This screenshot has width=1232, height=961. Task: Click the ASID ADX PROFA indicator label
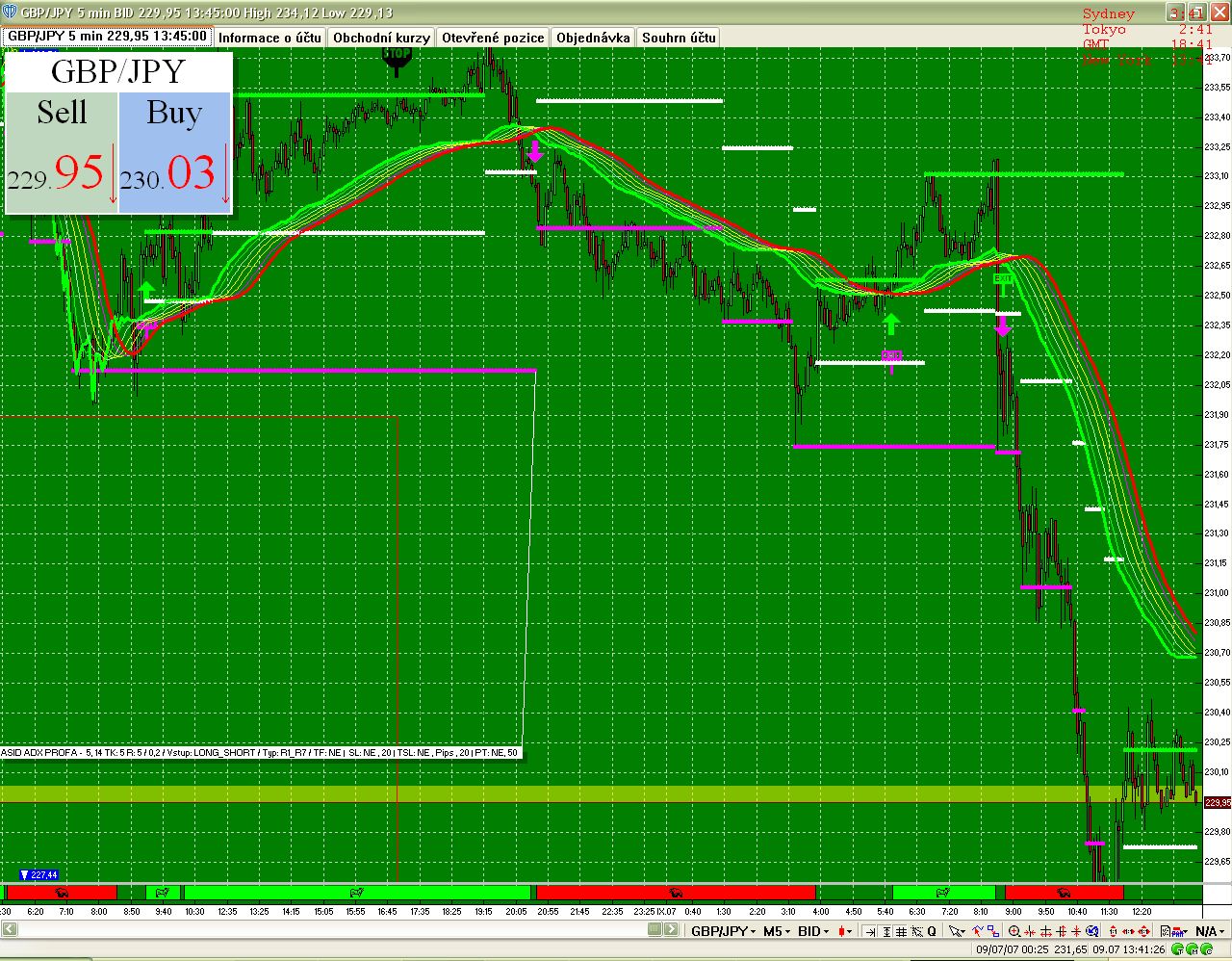coord(261,752)
